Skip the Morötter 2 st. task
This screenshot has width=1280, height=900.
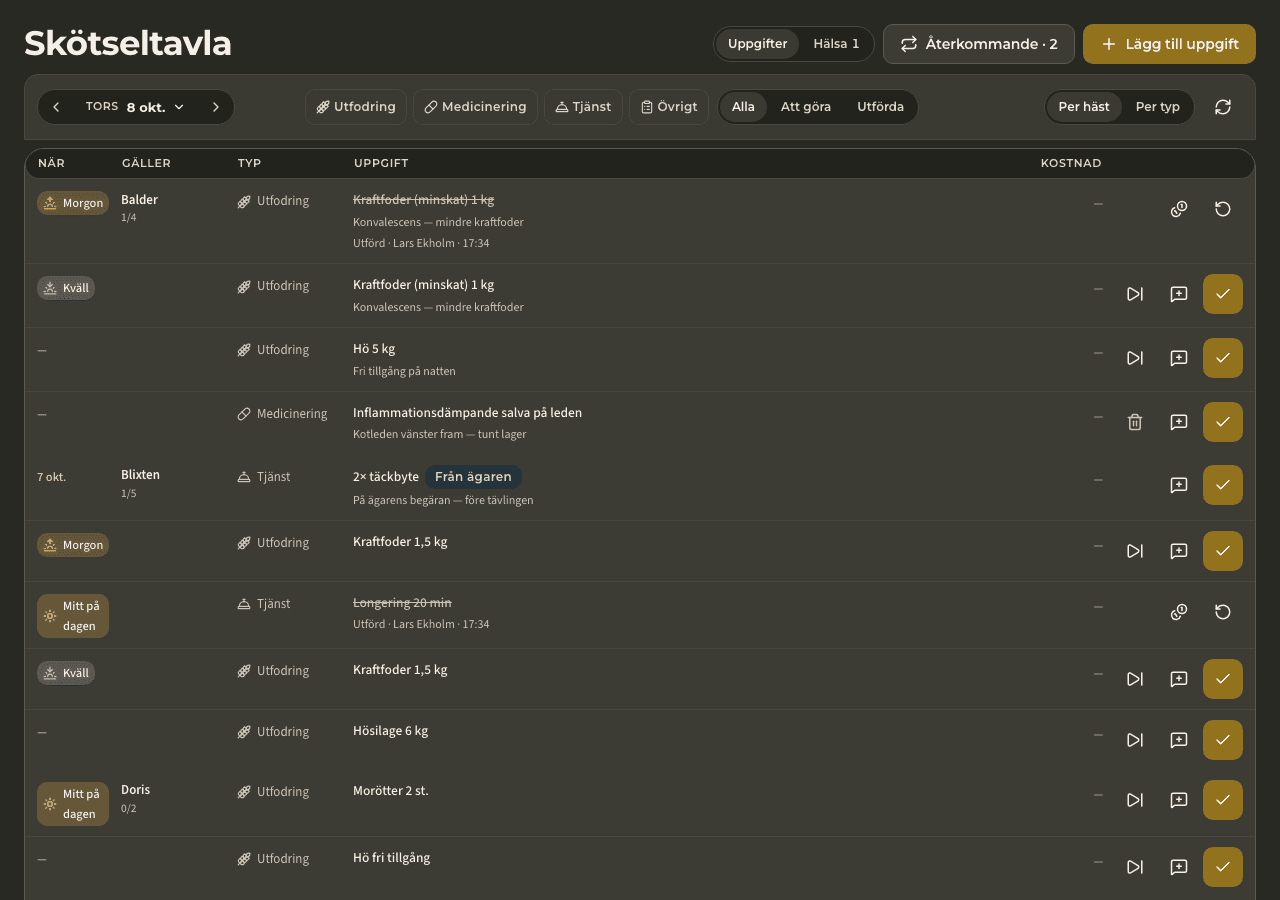click(x=1135, y=800)
